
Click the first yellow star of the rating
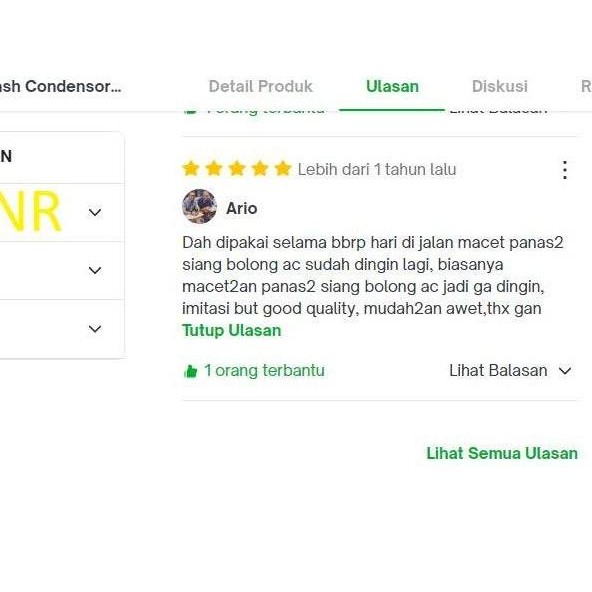tap(191, 169)
